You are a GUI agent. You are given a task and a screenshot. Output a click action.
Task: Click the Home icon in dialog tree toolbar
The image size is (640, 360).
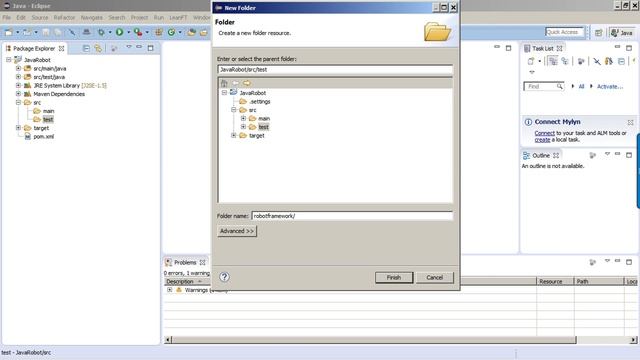224,83
